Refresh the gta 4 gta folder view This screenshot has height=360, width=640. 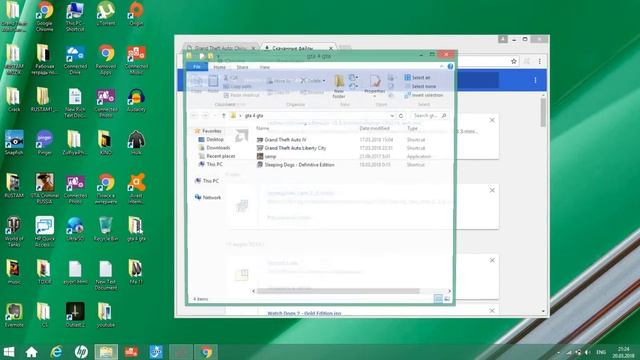(401, 116)
